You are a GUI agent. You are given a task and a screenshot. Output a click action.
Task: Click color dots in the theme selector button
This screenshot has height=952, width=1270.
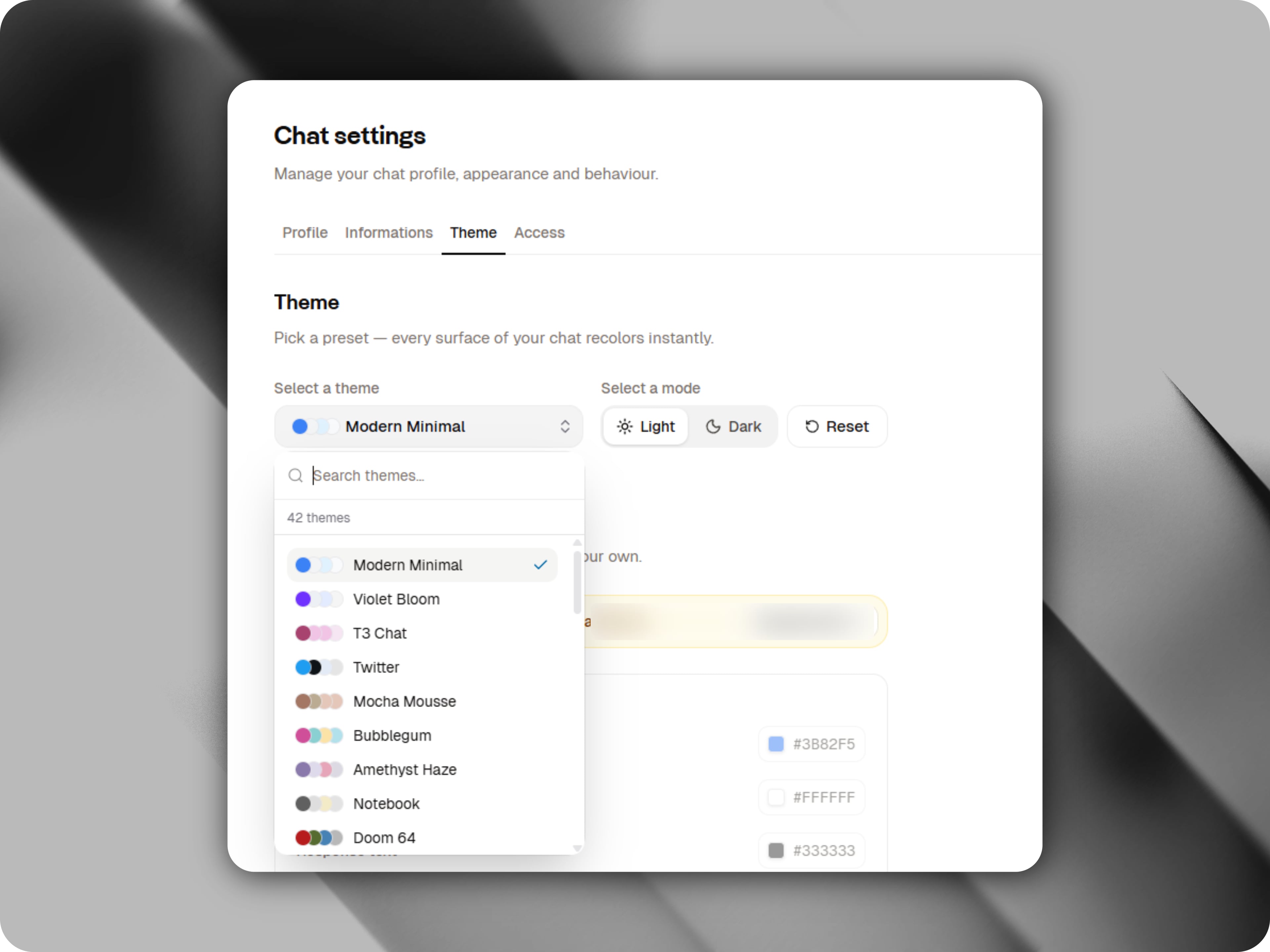(316, 426)
